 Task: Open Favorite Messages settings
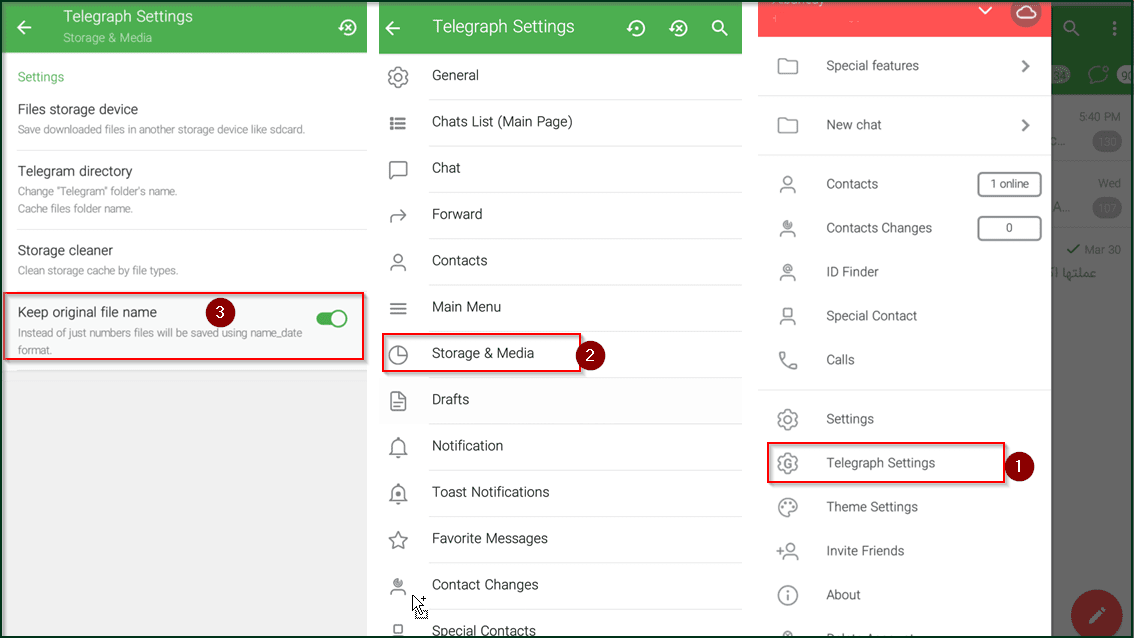click(560, 538)
